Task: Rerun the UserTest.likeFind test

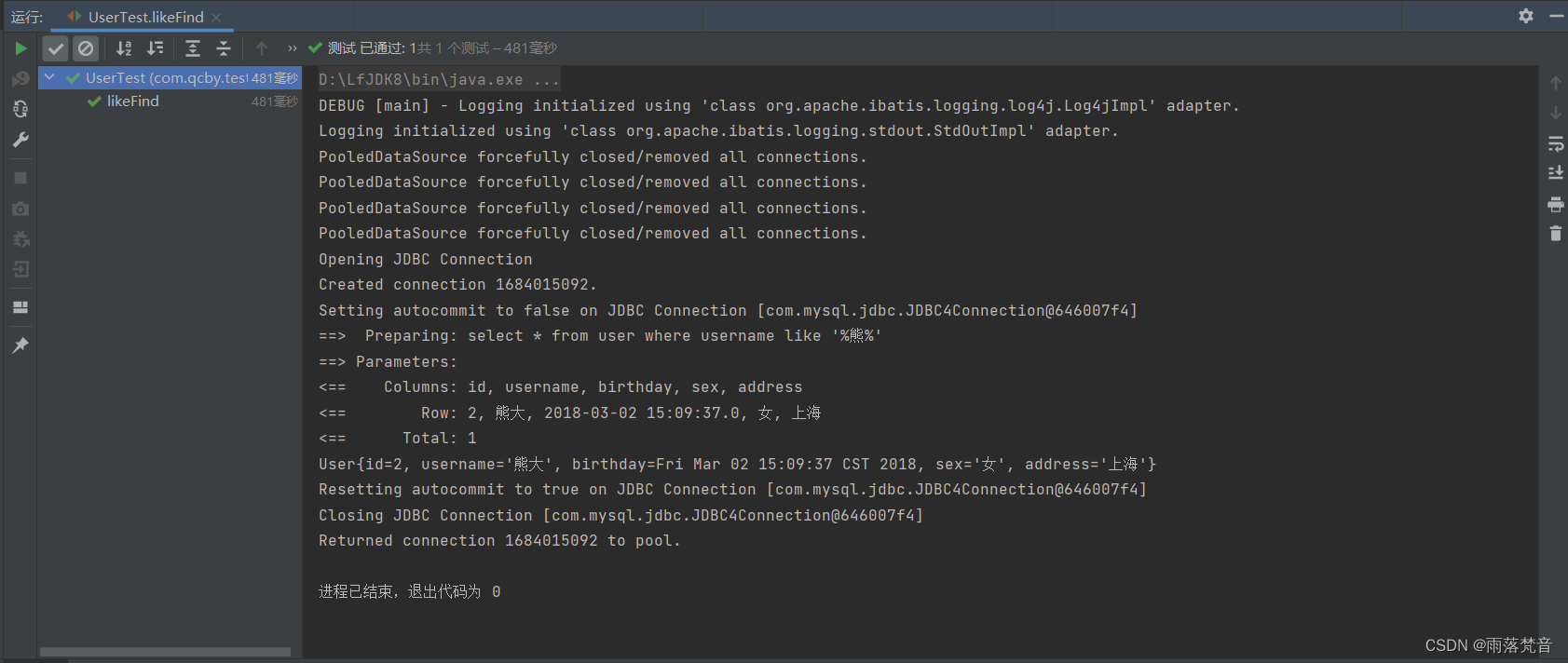Action: click(x=20, y=47)
